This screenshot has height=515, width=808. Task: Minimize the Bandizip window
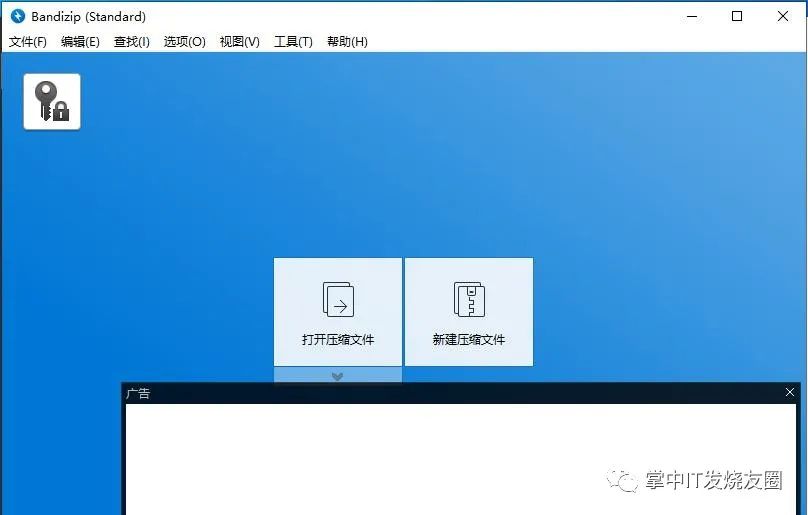coord(692,16)
